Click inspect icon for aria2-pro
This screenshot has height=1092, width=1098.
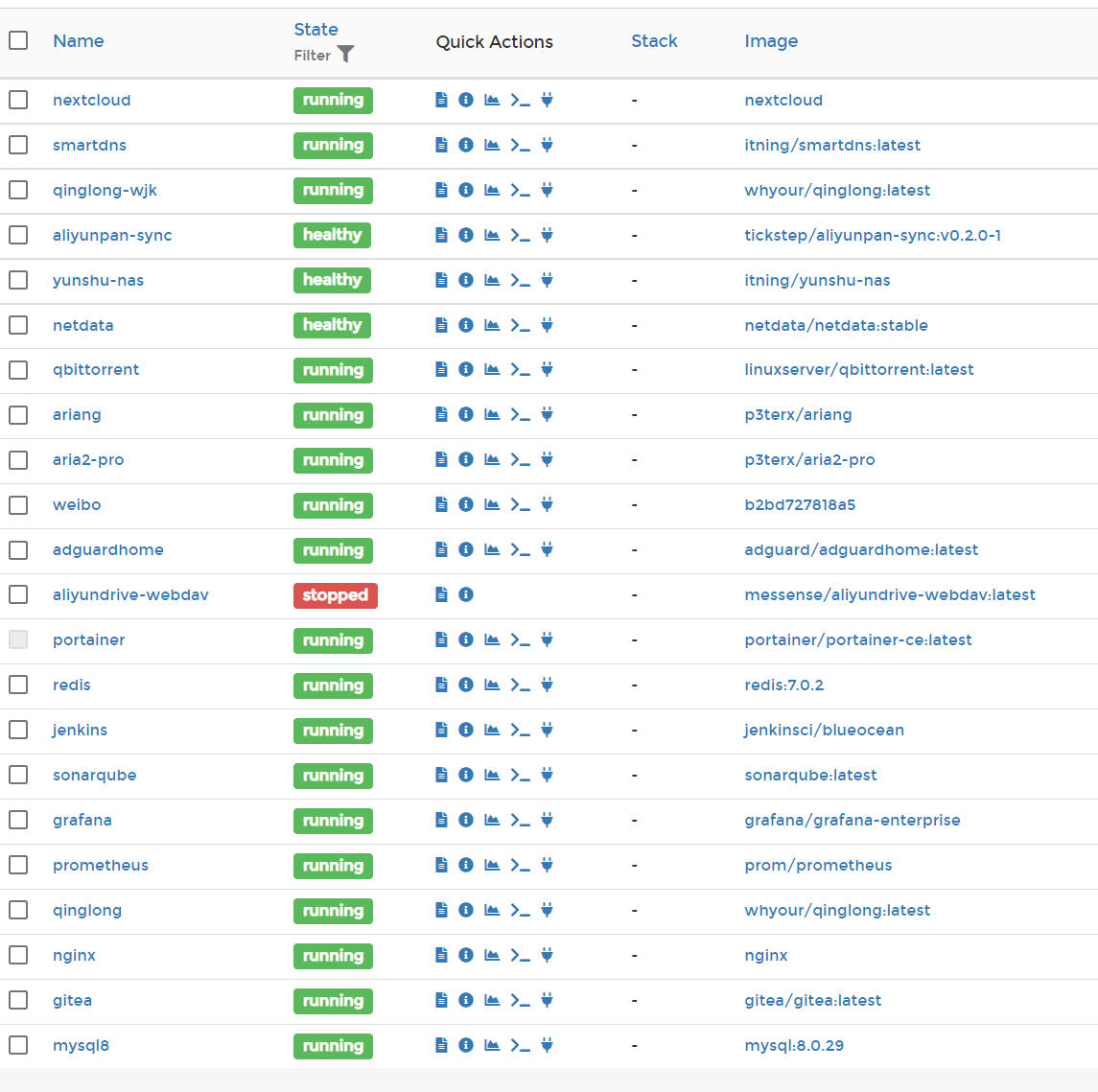[466, 460]
